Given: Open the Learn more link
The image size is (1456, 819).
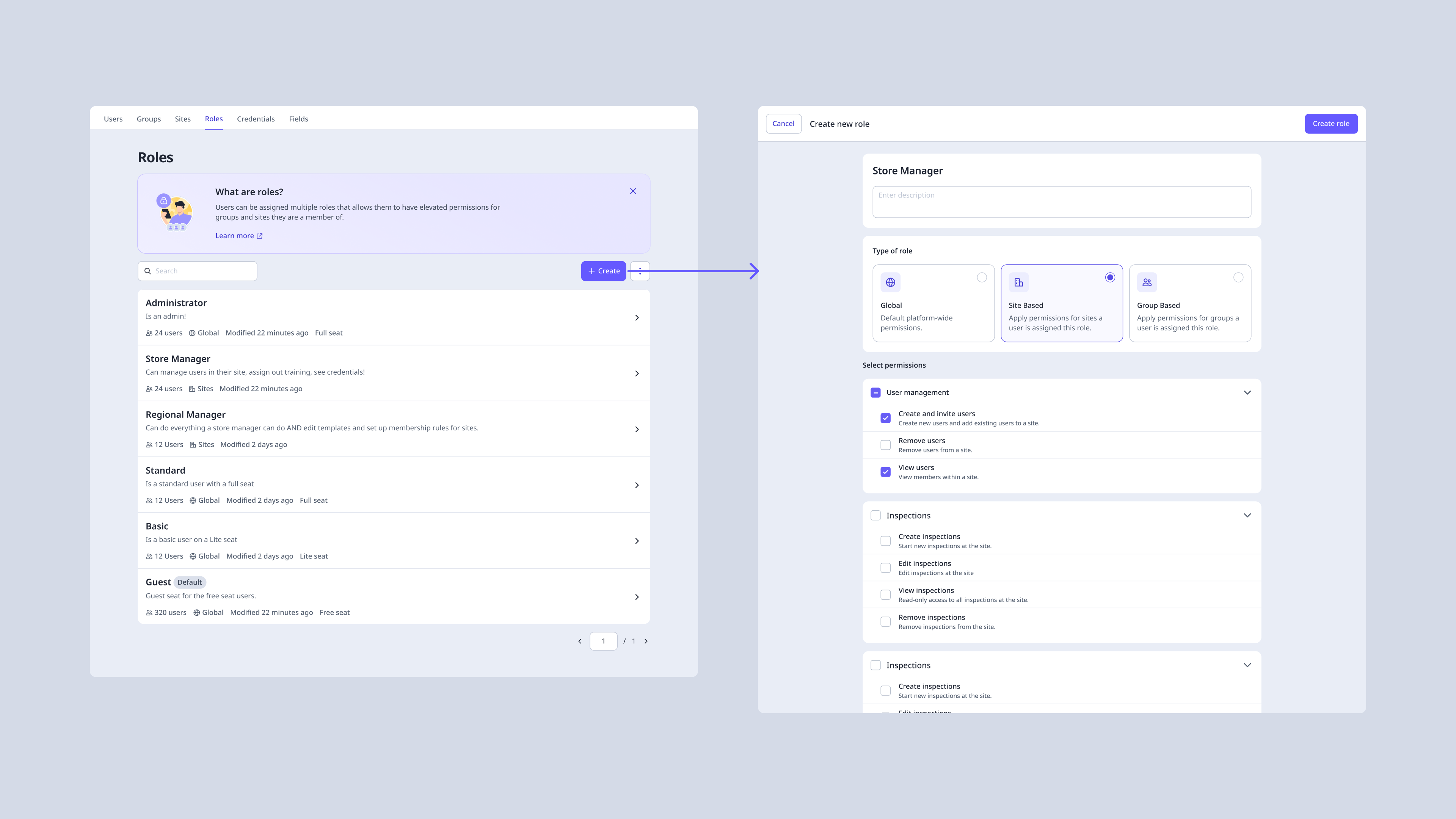Looking at the screenshot, I should 238,236.
